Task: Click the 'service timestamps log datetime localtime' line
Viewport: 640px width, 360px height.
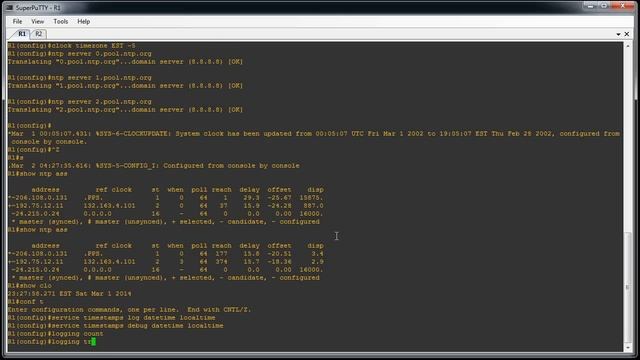Action: 111,318
